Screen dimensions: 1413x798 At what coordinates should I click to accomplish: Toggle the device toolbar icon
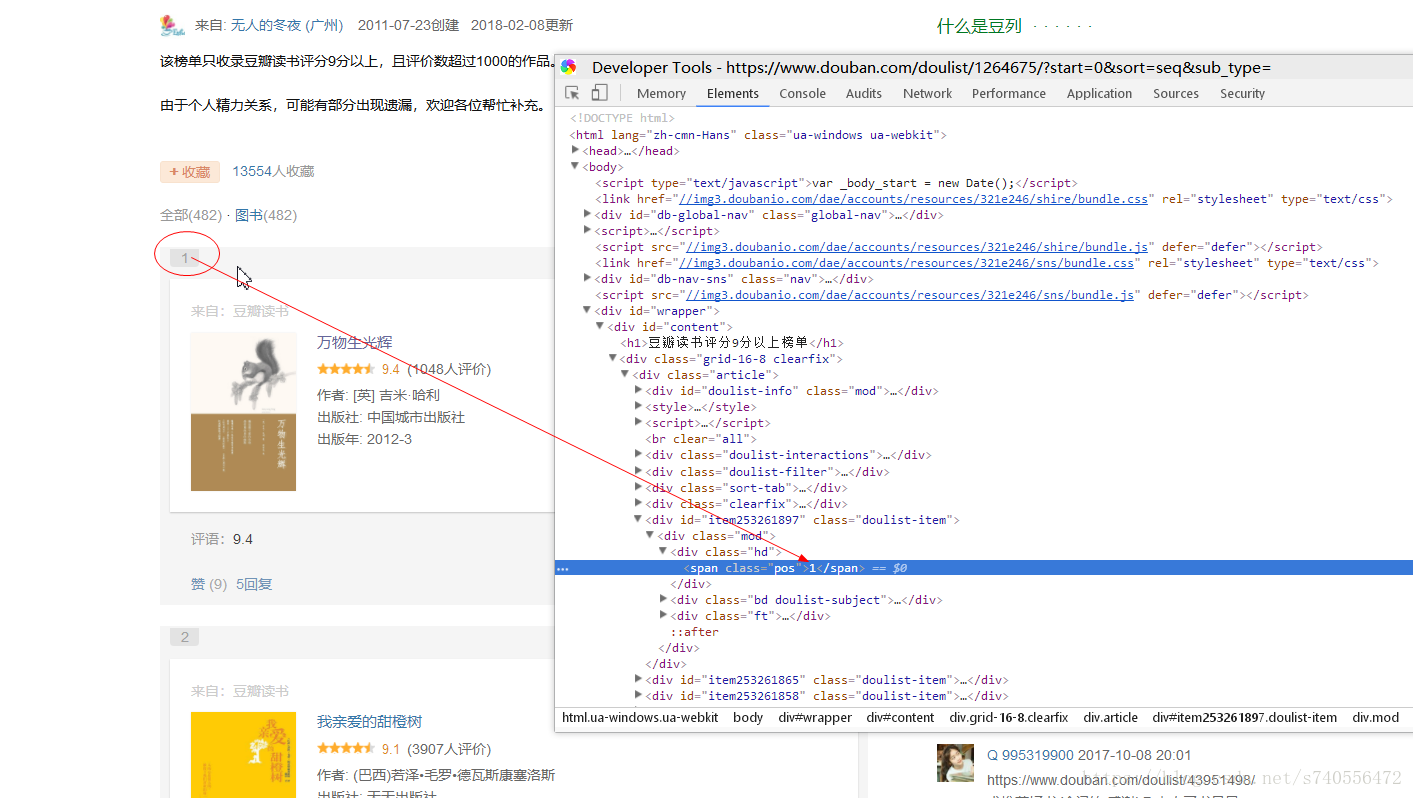pos(599,93)
